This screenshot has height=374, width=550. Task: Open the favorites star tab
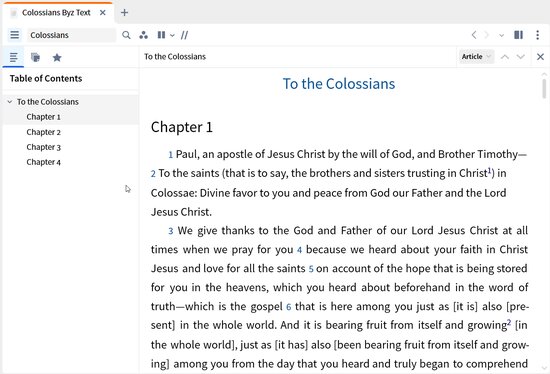coord(57,57)
